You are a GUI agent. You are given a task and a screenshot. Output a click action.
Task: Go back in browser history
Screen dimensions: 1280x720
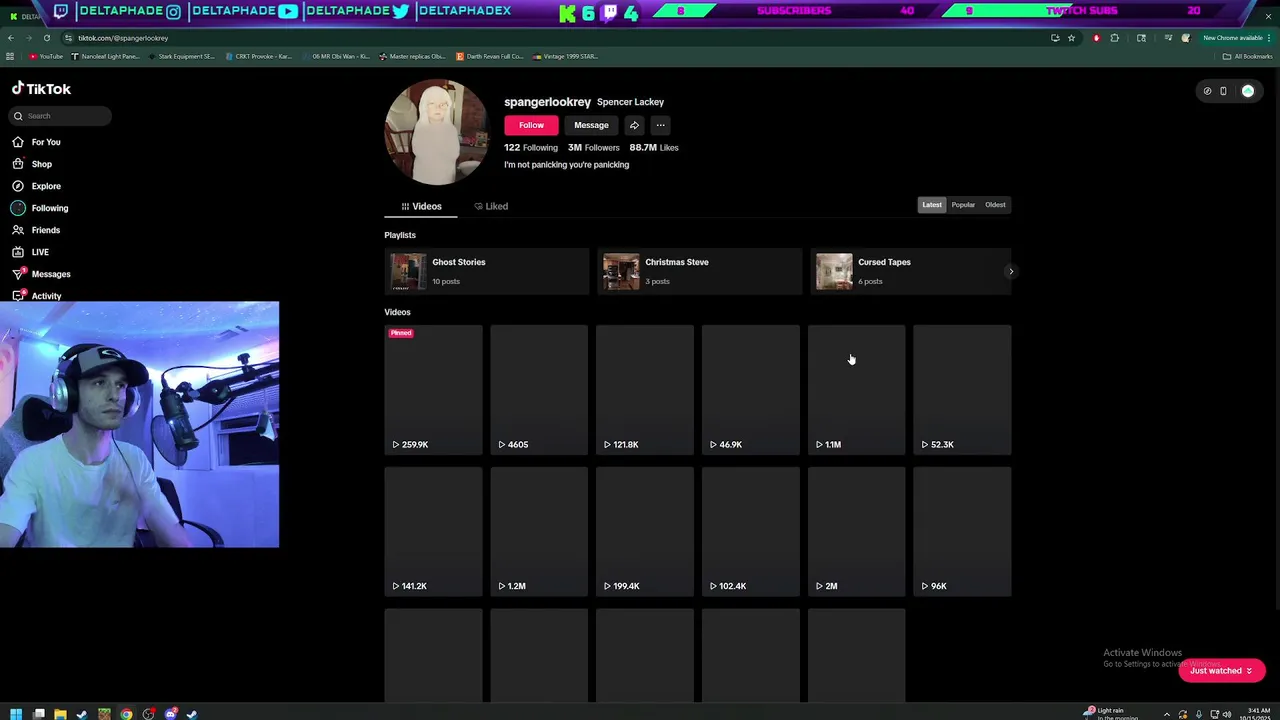(x=11, y=38)
